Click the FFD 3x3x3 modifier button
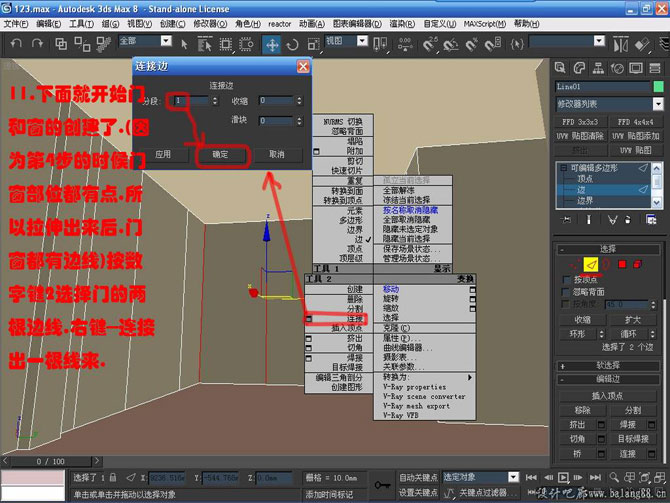 (x=580, y=122)
